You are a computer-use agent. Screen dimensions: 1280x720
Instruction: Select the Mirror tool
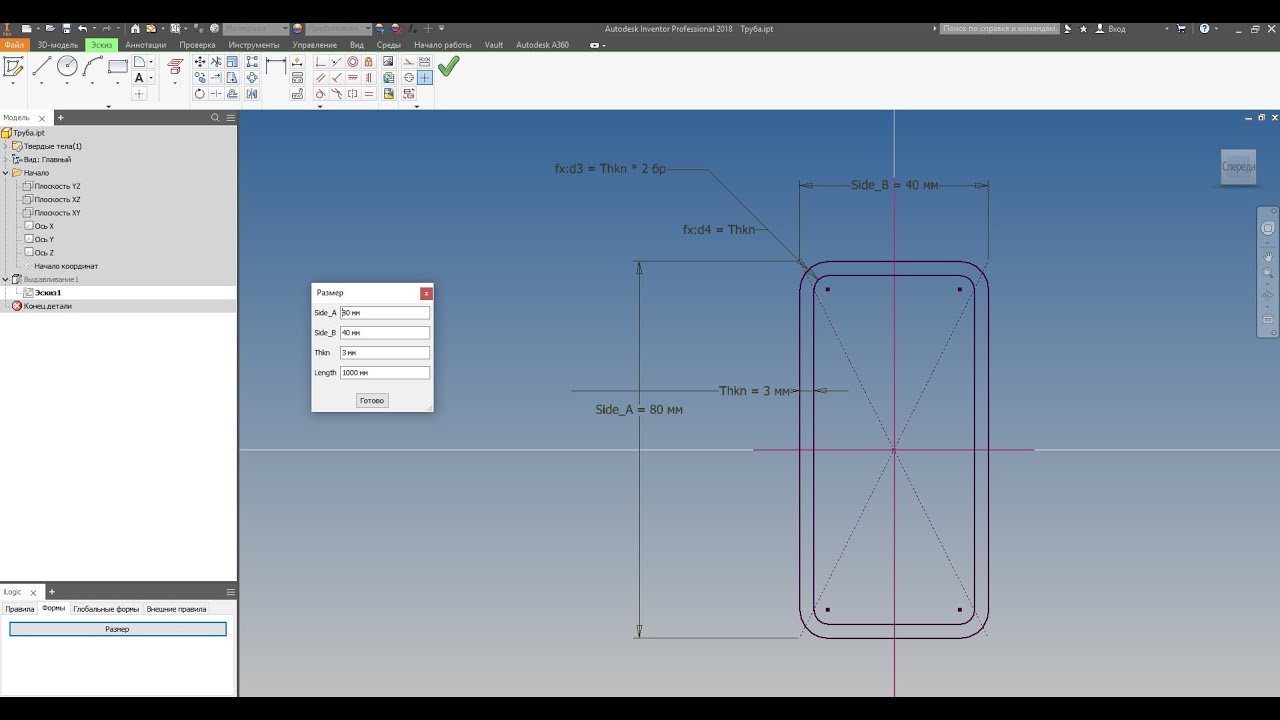tap(252, 94)
